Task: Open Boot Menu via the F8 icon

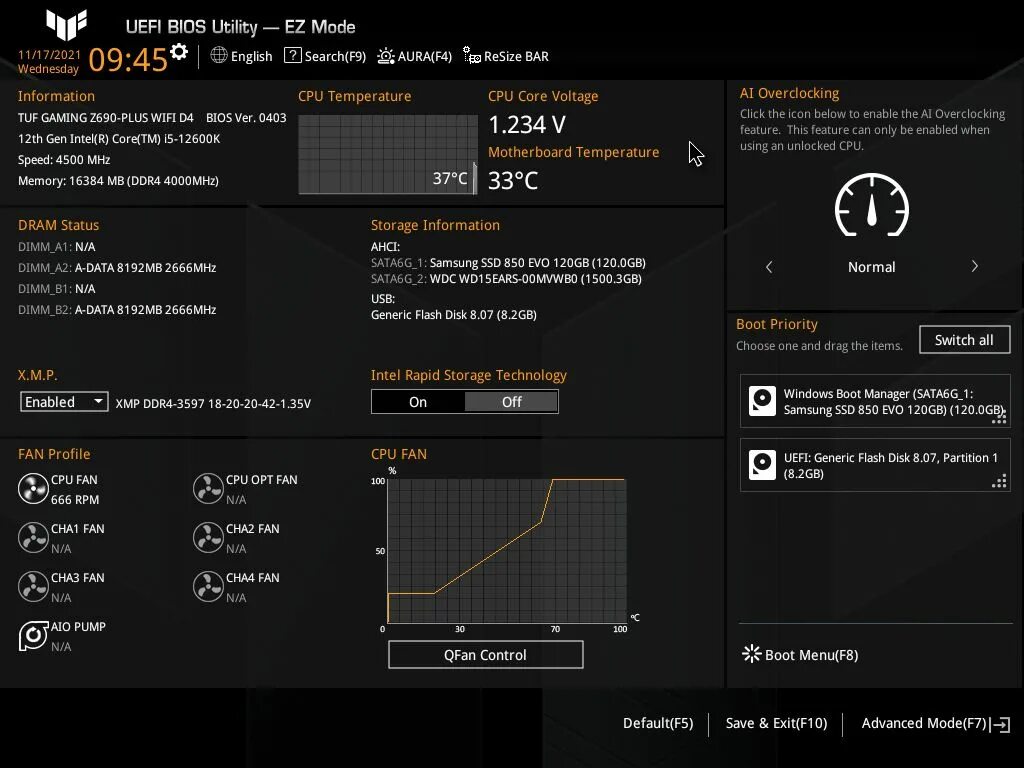Action: click(x=751, y=654)
